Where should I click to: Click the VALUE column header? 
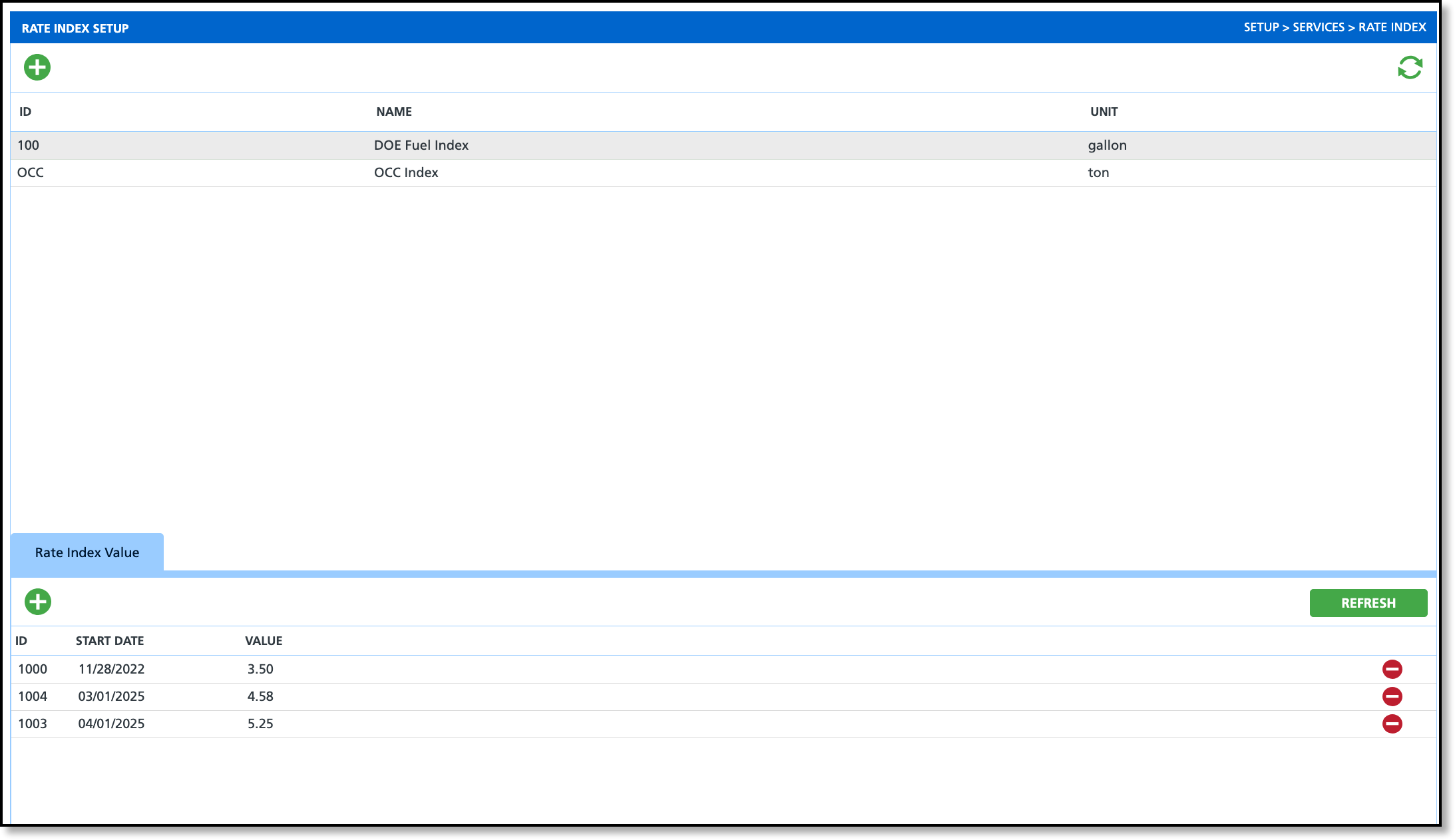point(264,641)
